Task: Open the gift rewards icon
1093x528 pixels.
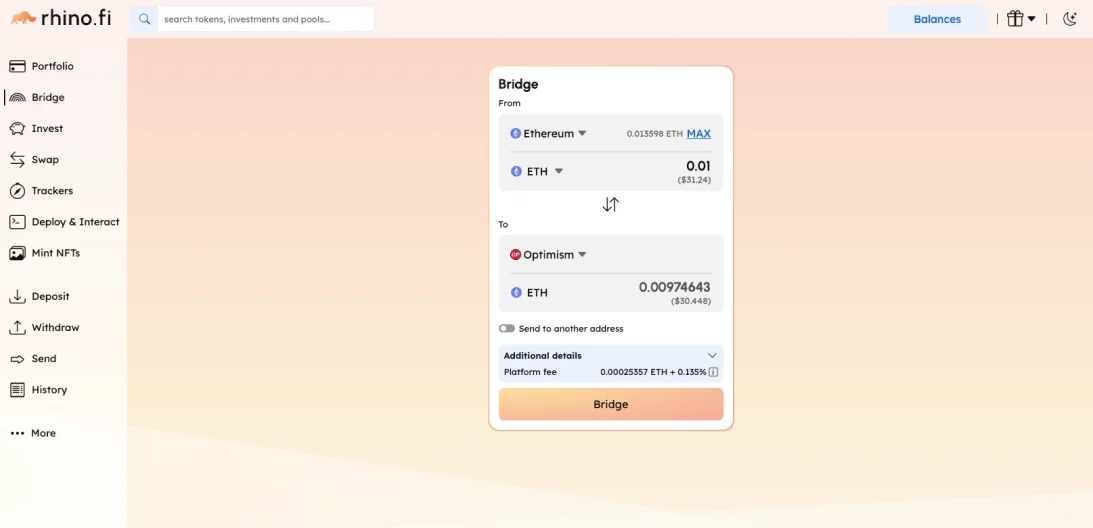Action: pyautogui.click(x=1015, y=19)
